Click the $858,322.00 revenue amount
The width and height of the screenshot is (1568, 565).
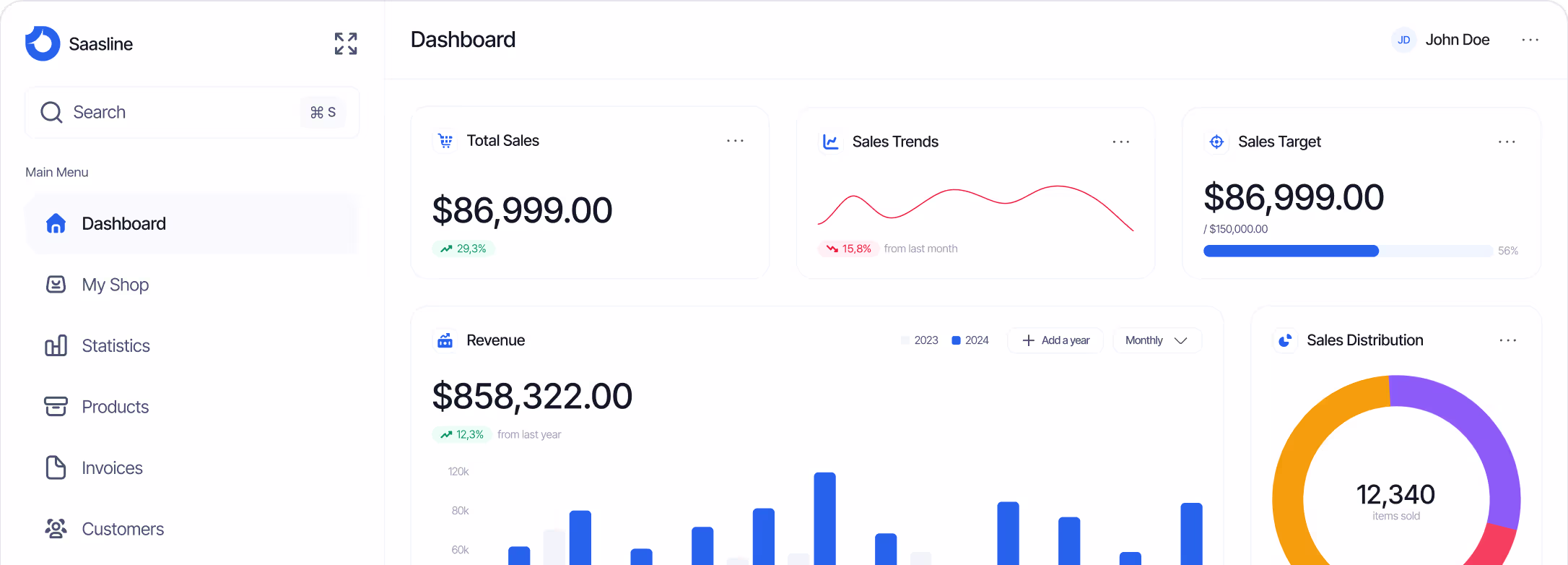532,396
